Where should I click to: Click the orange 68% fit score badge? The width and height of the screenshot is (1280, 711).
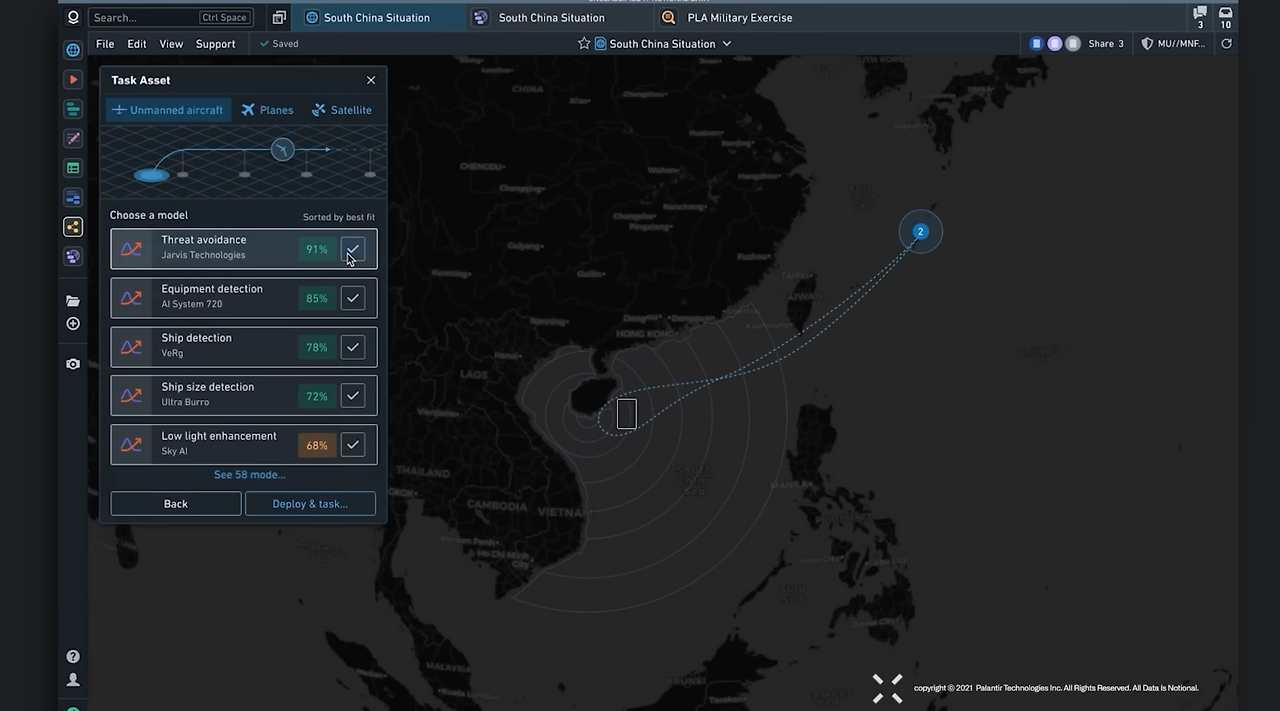click(317, 445)
